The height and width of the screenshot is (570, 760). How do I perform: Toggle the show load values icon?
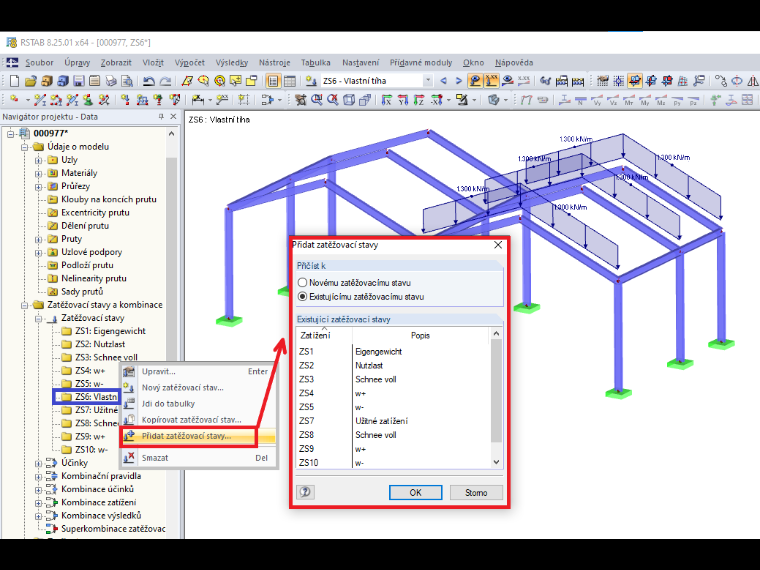[491, 81]
